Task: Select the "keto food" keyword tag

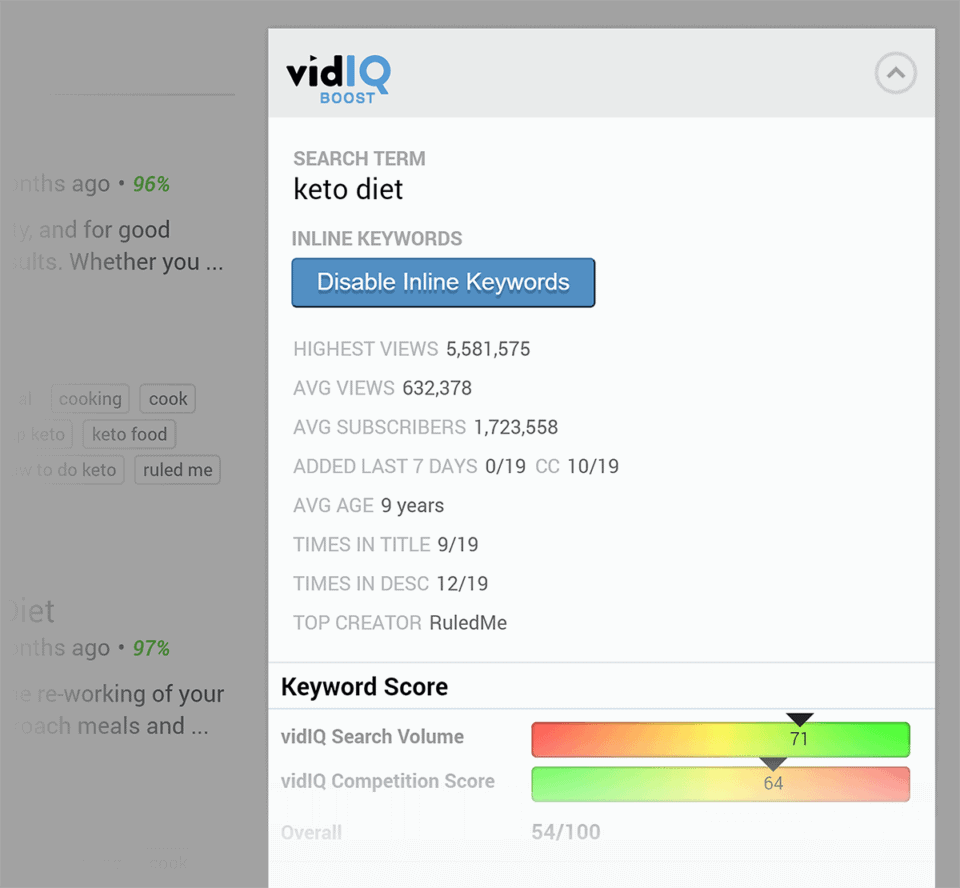Action: click(129, 434)
